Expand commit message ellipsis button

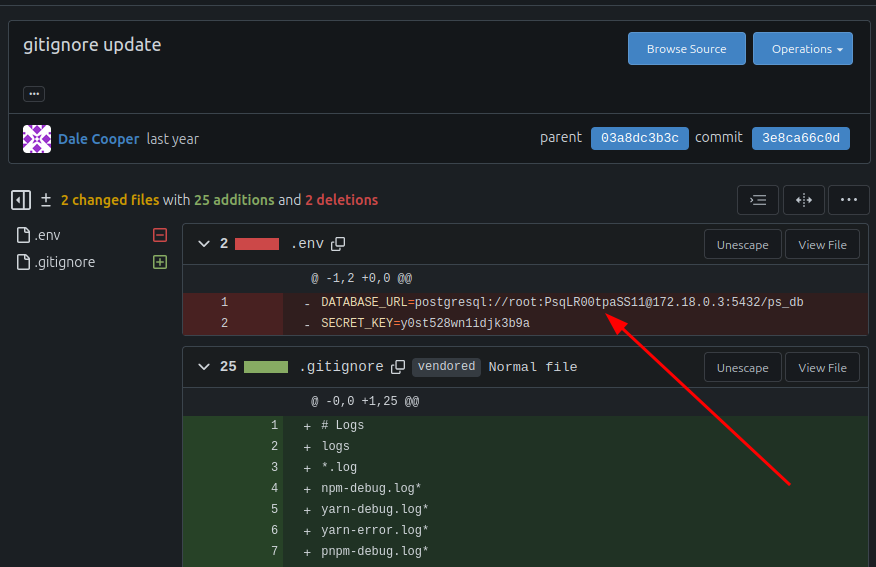(34, 94)
